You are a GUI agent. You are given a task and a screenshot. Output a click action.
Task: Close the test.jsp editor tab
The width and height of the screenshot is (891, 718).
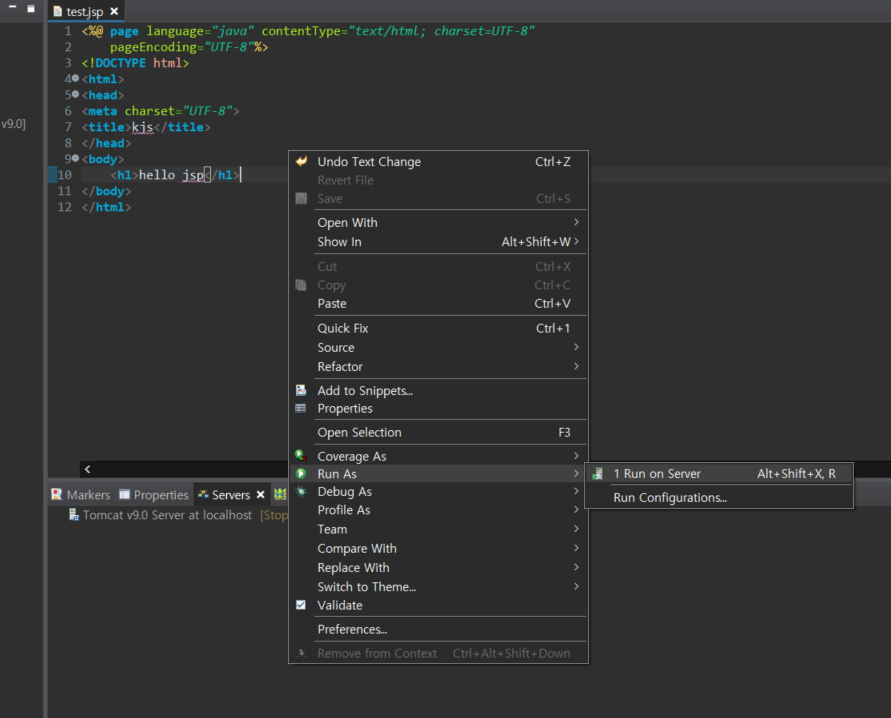114,12
